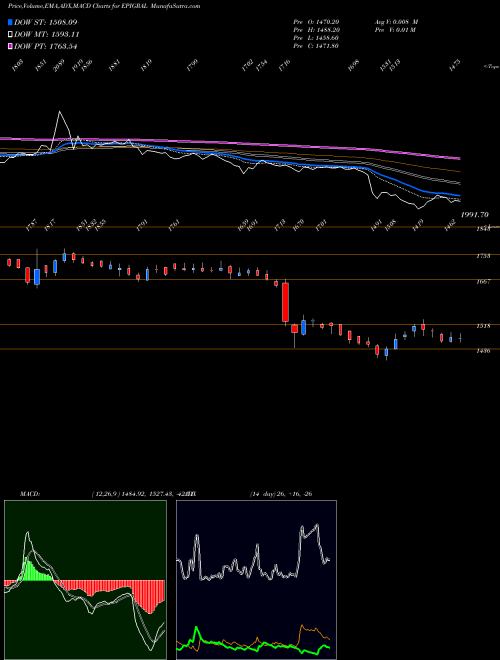This screenshot has height=660, width=500.
Task: Click the 'Pre V: 0.01 M' volume text
Action: click(x=395, y=30)
